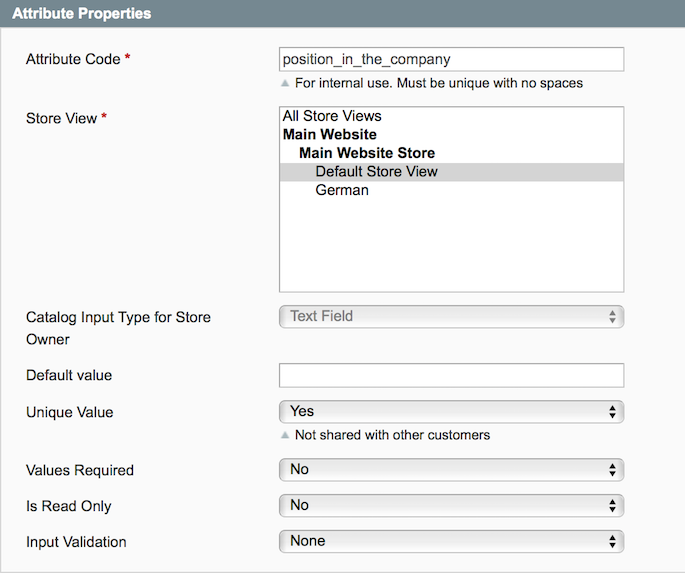Expand the Input Validation dropdown showing 'None'

(x=451, y=541)
